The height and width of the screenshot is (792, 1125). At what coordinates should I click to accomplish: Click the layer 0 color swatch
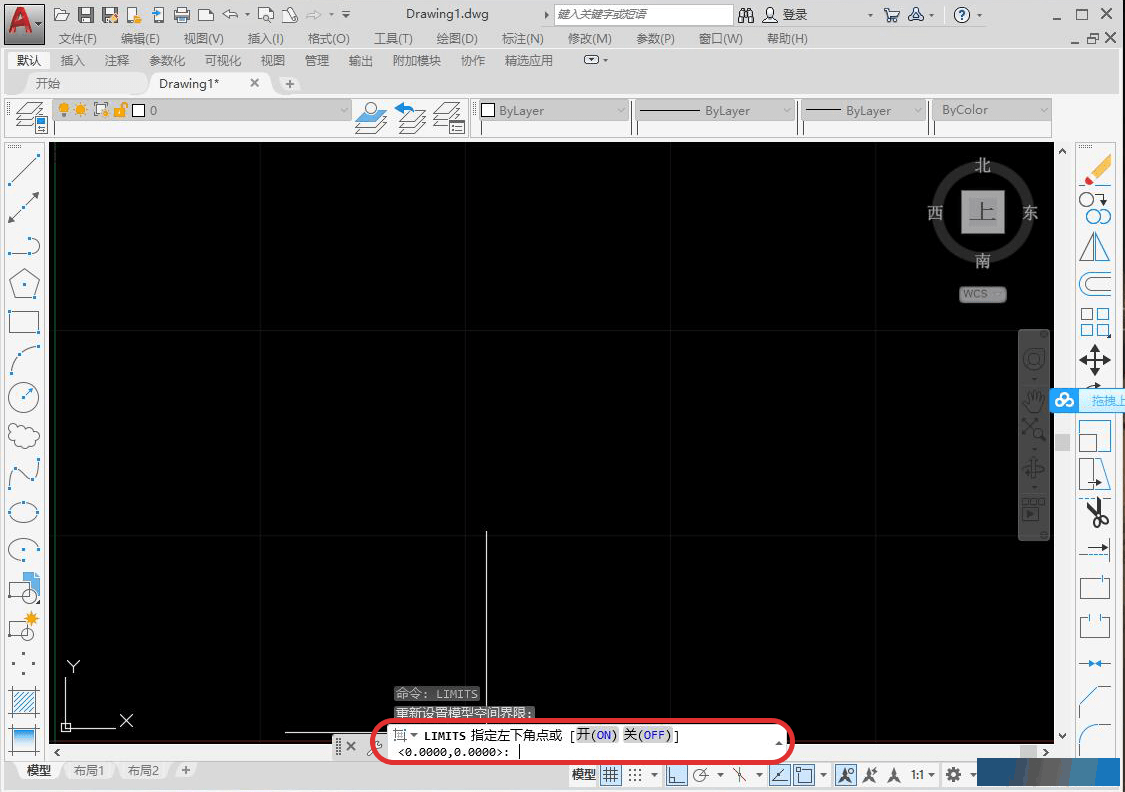tap(138, 110)
